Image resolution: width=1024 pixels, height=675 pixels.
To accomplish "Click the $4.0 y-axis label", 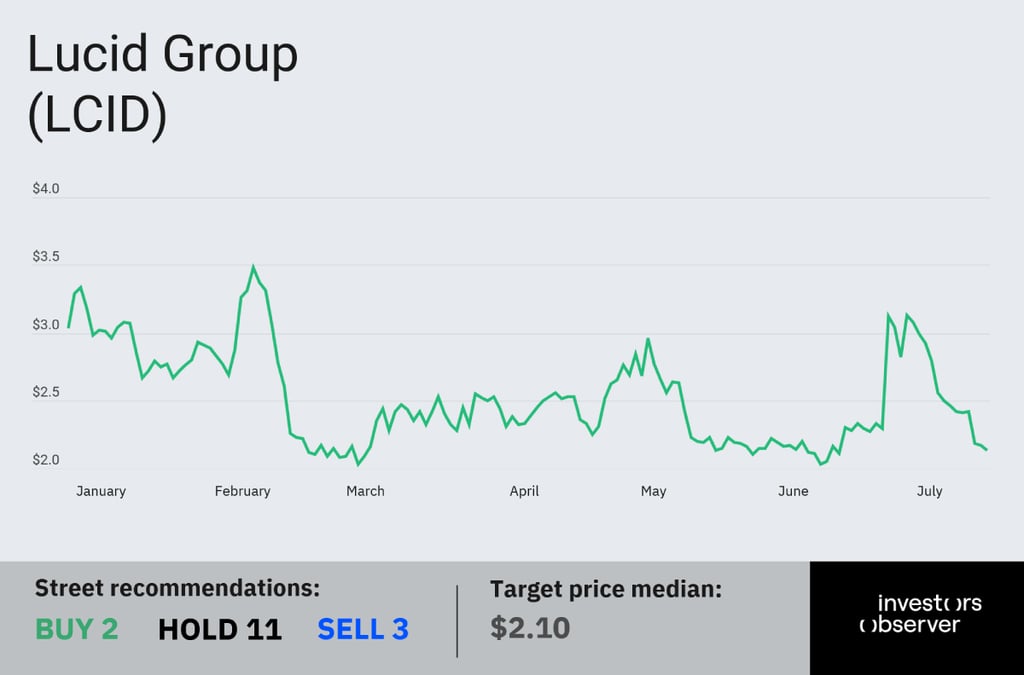I will coord(46,189).
